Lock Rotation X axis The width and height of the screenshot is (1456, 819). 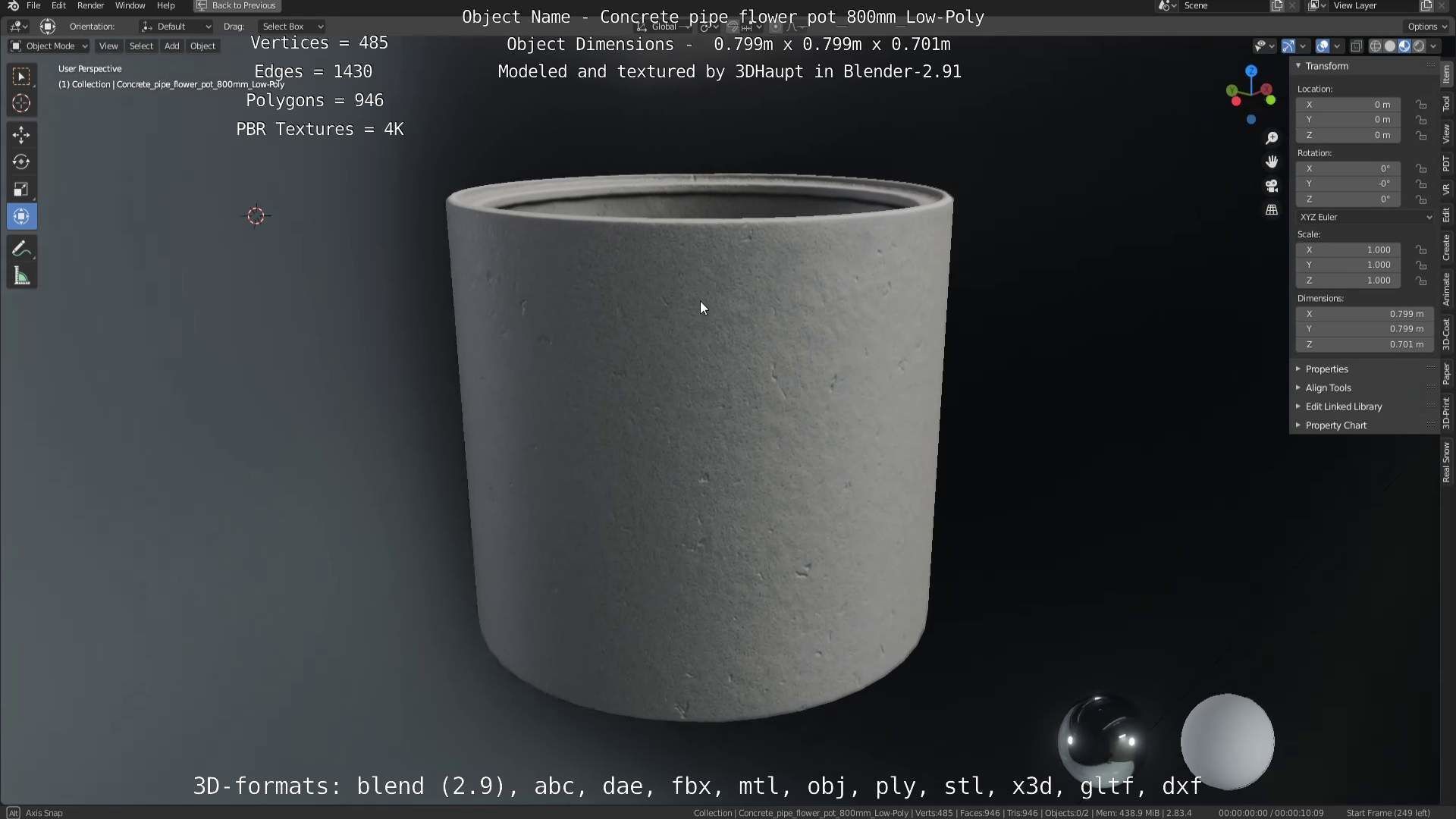(1421, 169)
